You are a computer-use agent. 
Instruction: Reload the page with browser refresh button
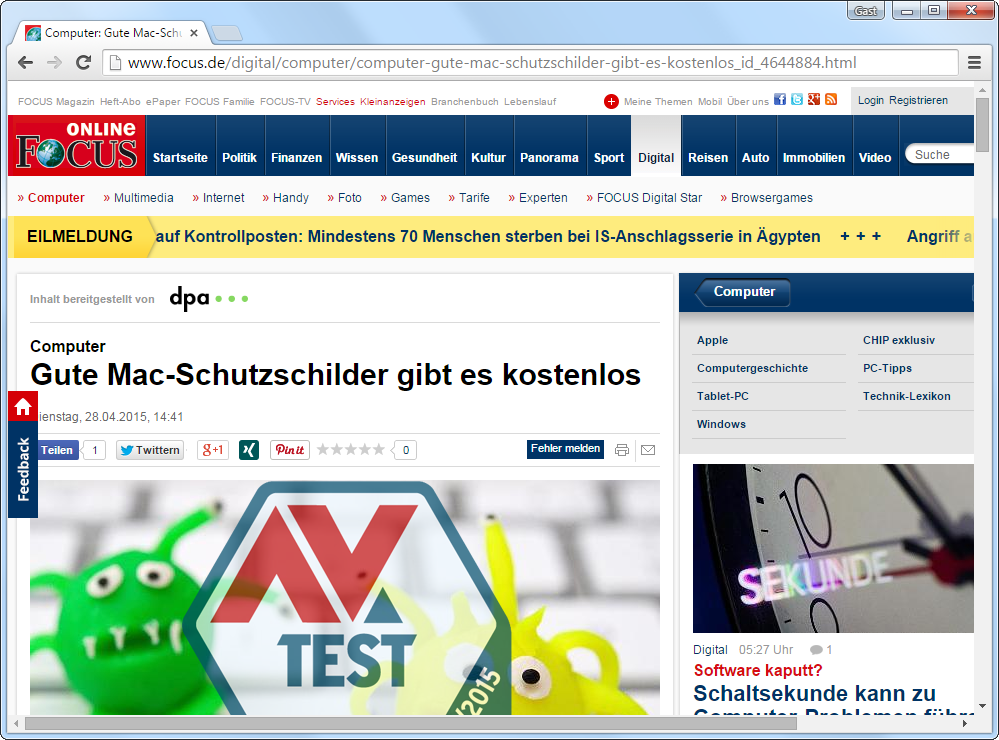click(x=84, y=63)
